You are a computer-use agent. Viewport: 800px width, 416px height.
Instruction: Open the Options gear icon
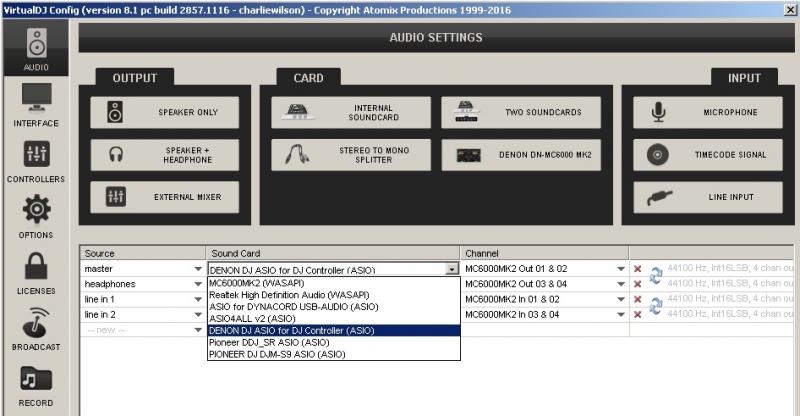(36, 209)
